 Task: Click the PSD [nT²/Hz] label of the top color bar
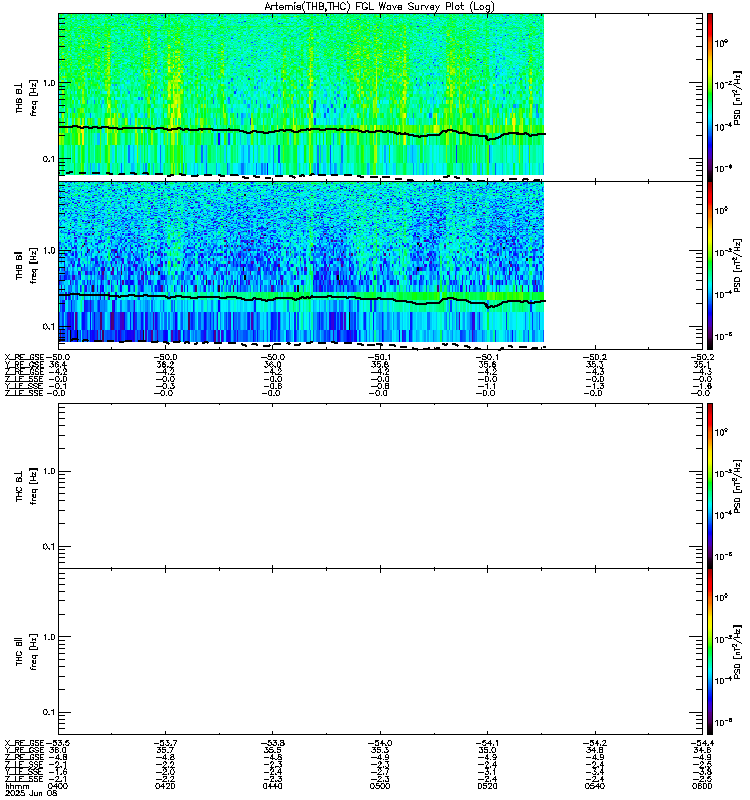click(x=737, y=97)
